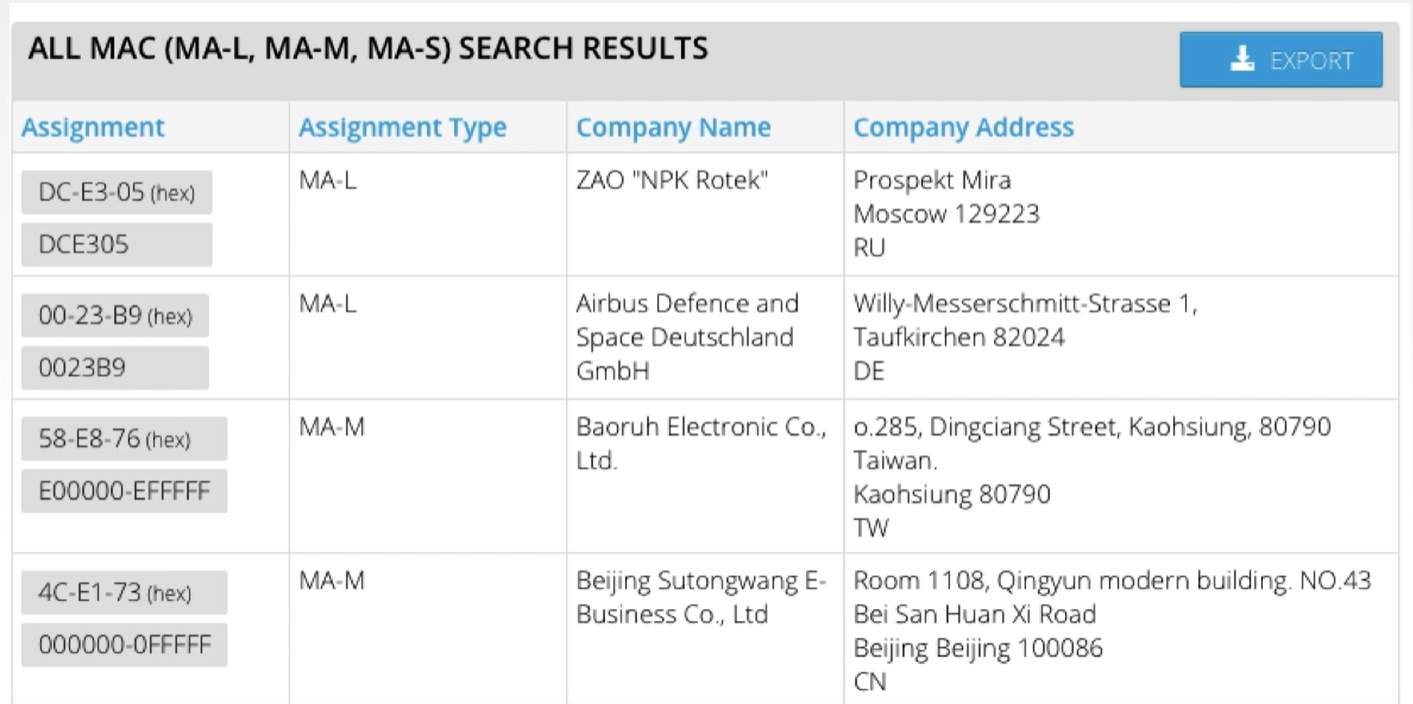Select the 58-E8-76 (hex) badge
This screenshot has width=1413, height=704.
click(123, 439)
